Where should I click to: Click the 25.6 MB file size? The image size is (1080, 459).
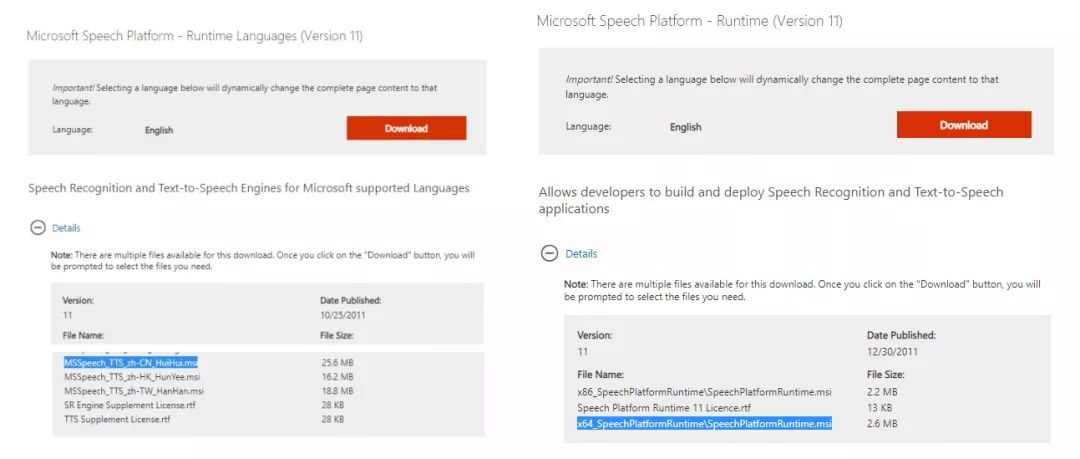pyautogui.click(x=338, y=363)
